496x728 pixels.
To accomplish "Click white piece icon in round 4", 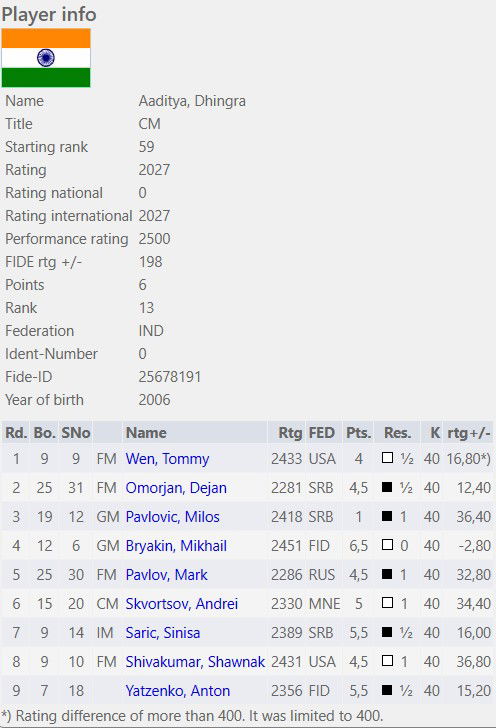I will tap(387, 545).
